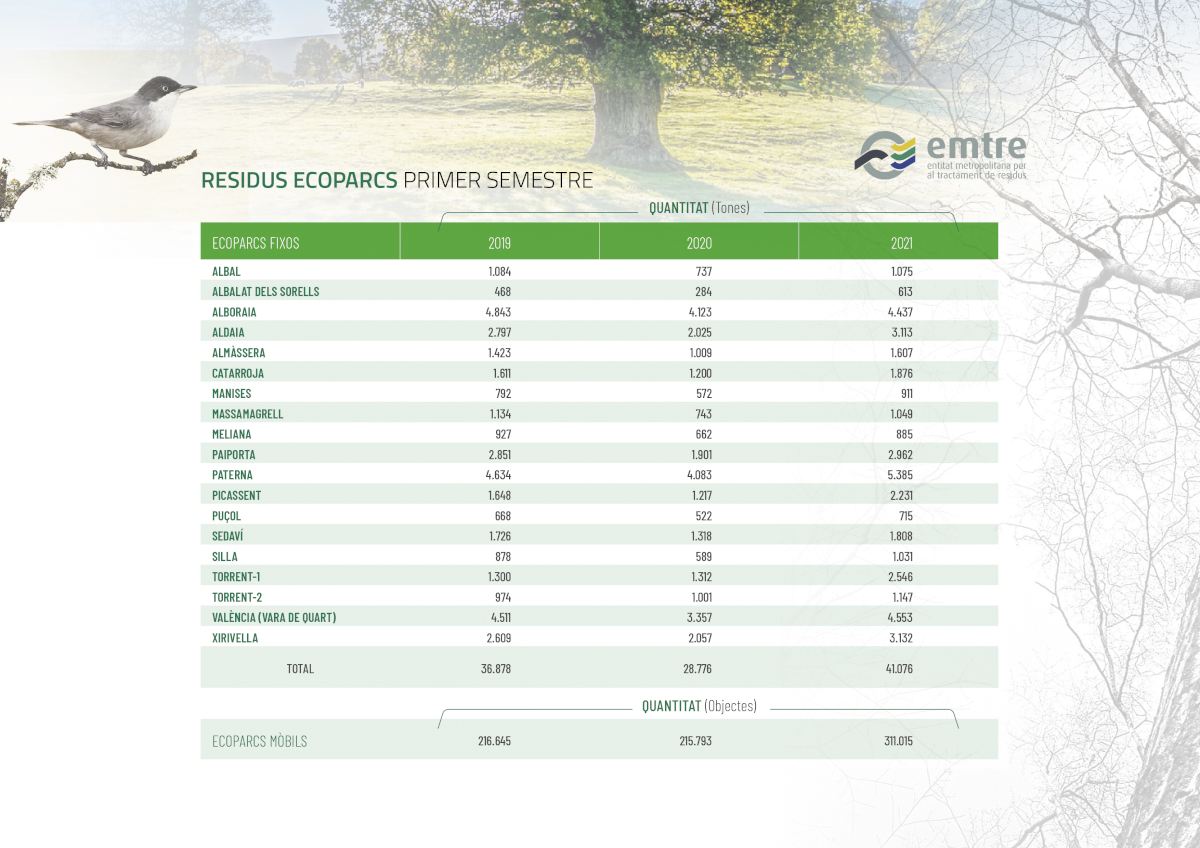Click the Paterna row name
Image resolution: width=1200 pixels, height=848 pixels.
coord(232,475)
